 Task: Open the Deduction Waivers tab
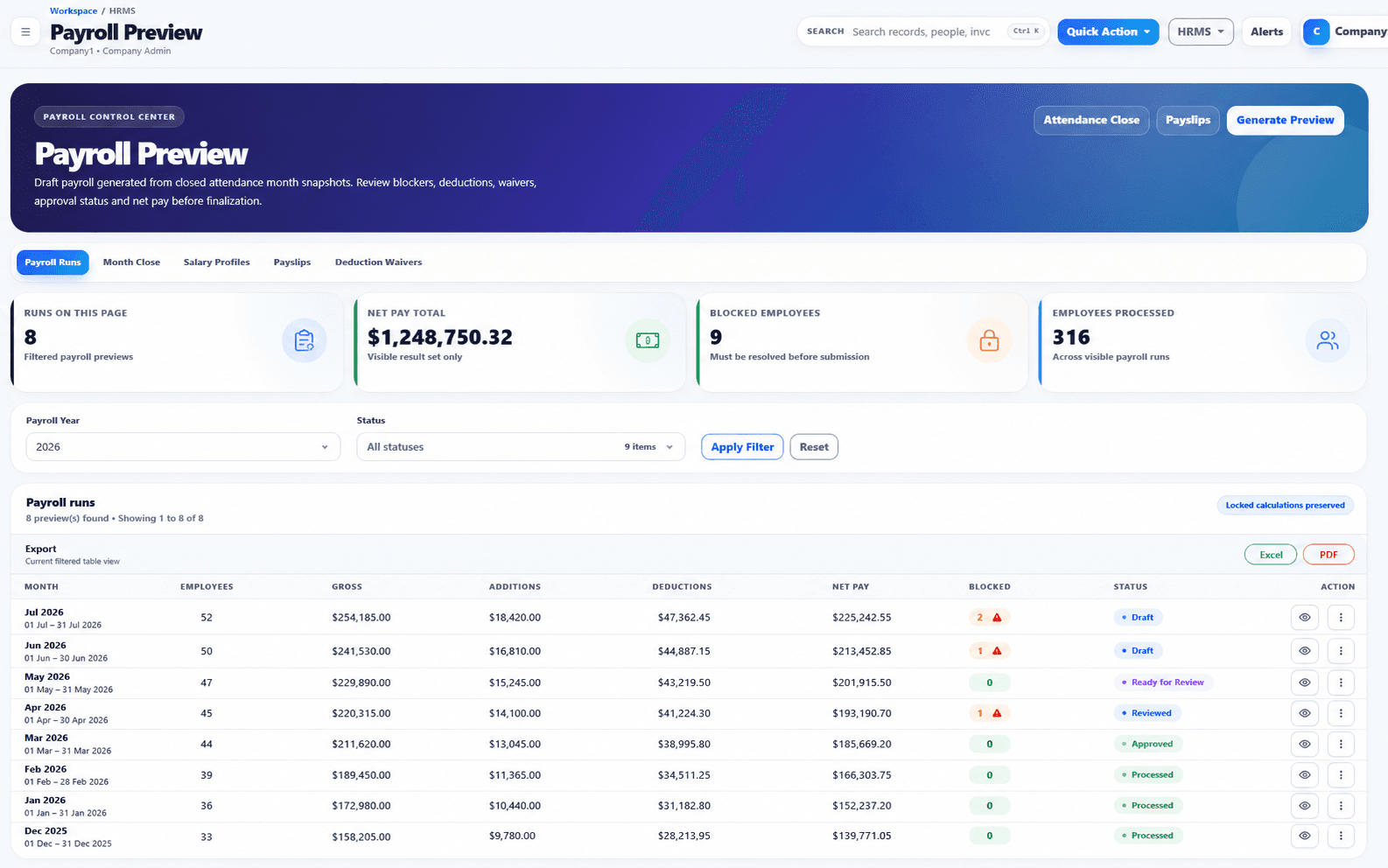pos(378,262)
